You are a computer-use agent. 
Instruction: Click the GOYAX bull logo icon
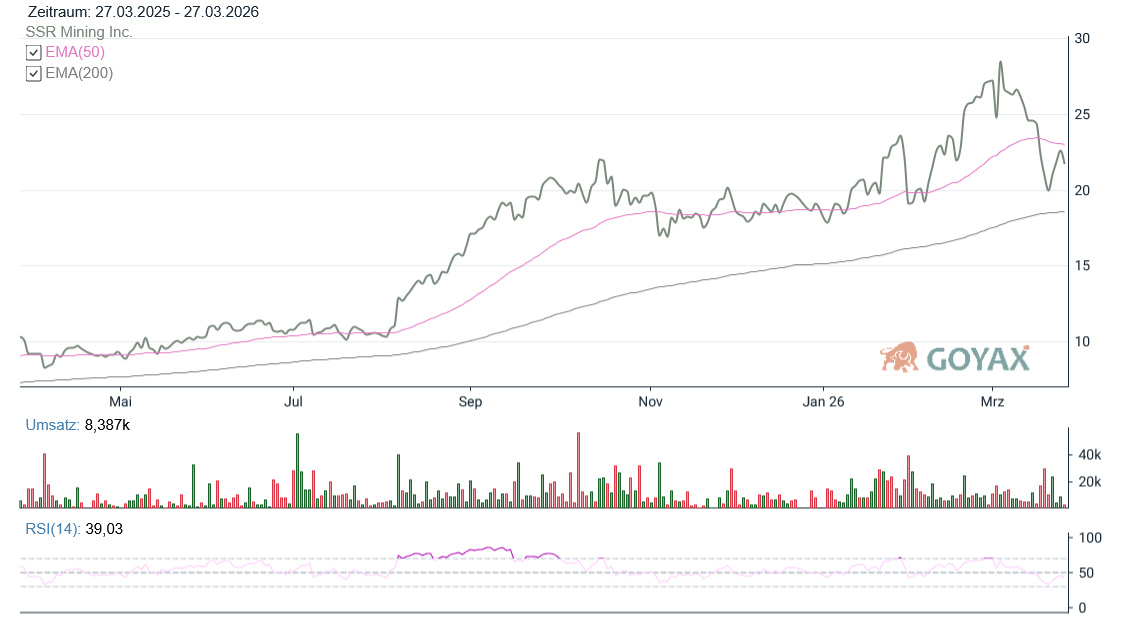[899, 357]
